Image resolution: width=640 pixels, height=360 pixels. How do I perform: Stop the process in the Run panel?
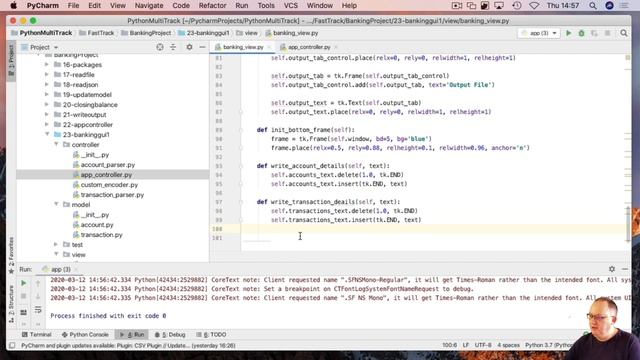pyautogui.click(x=24, y=296)
